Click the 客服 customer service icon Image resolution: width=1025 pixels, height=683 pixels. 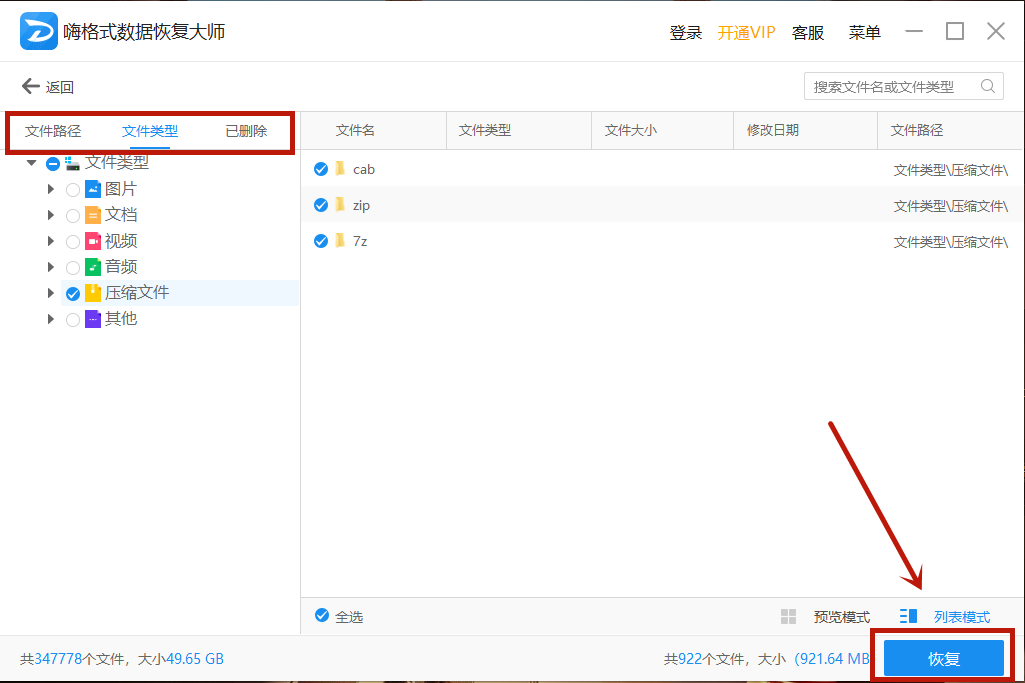click(808, 31)
